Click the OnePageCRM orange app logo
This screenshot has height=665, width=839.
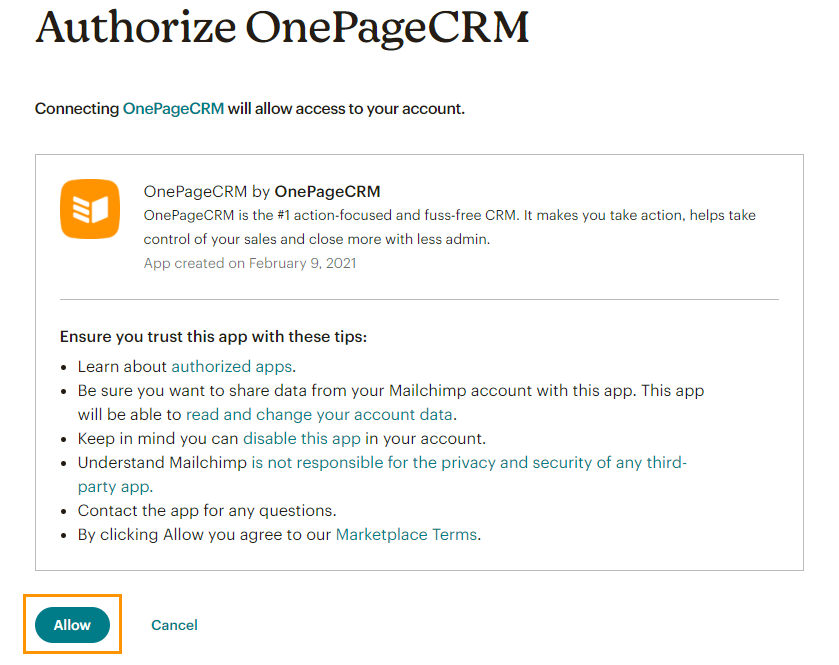tap(89, 210)
